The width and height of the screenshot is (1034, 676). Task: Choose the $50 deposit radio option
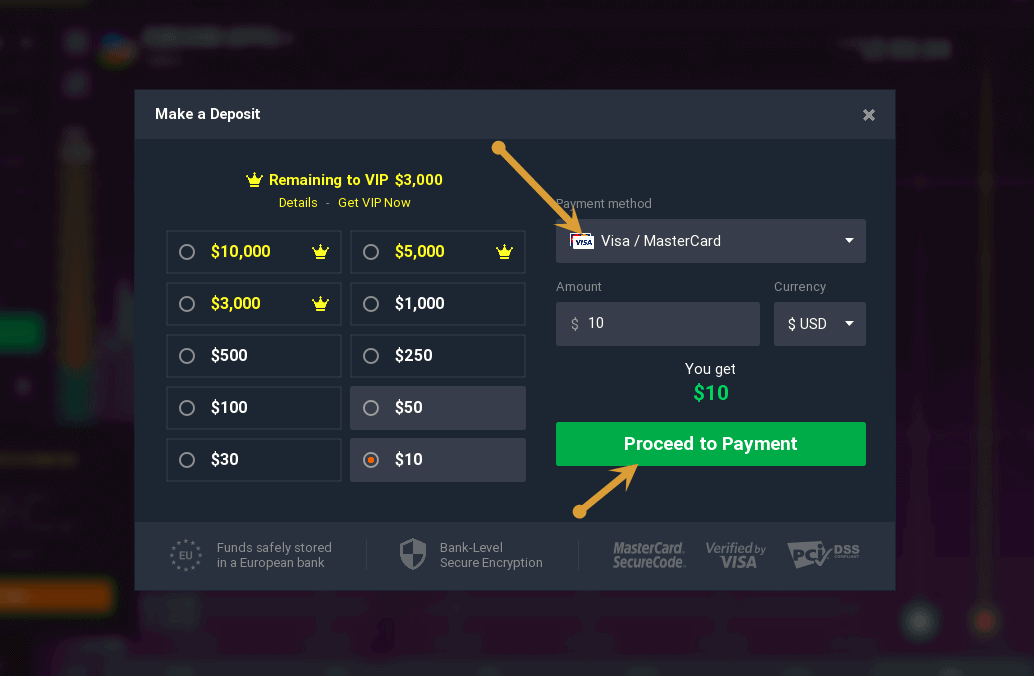click(438, 408)
